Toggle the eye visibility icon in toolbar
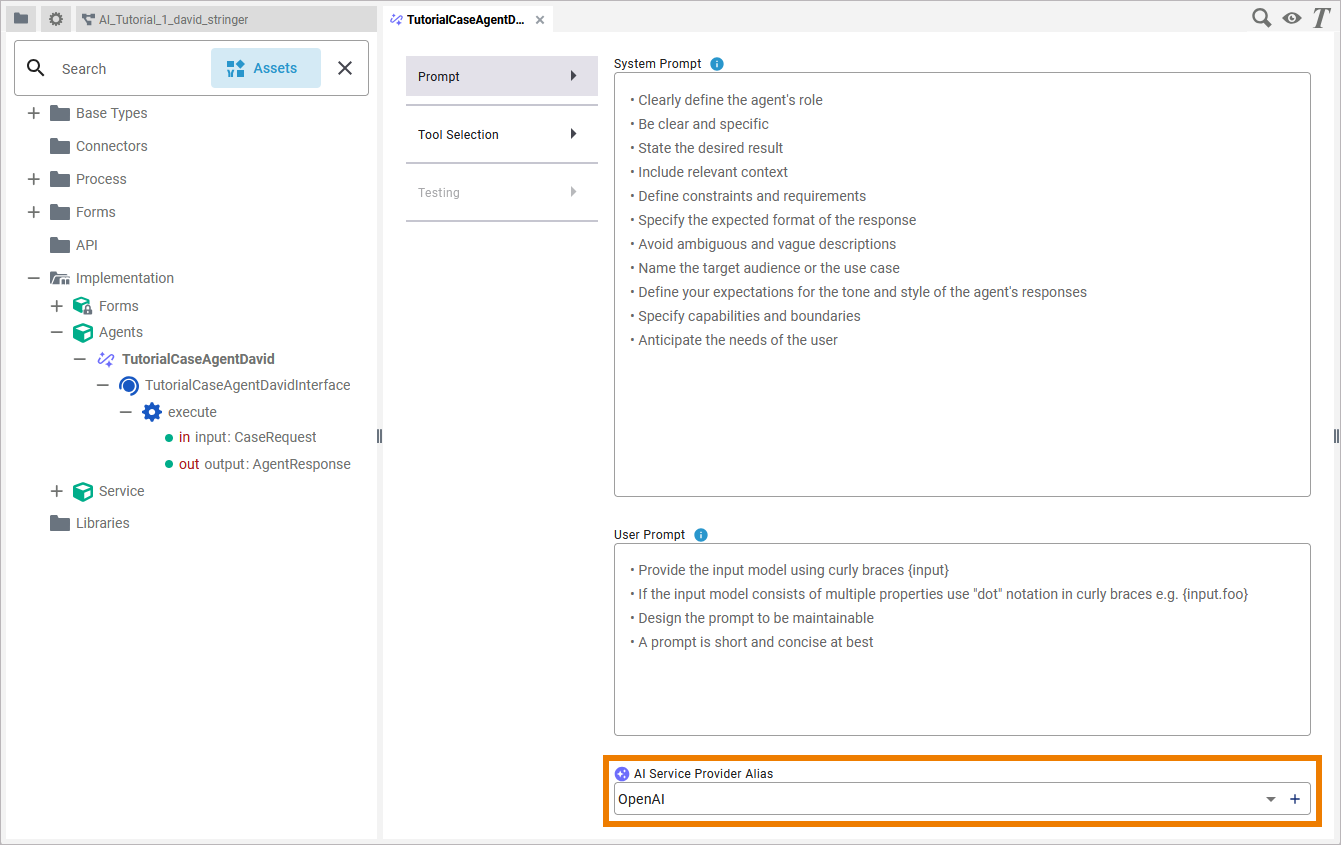 (1292, 18)
